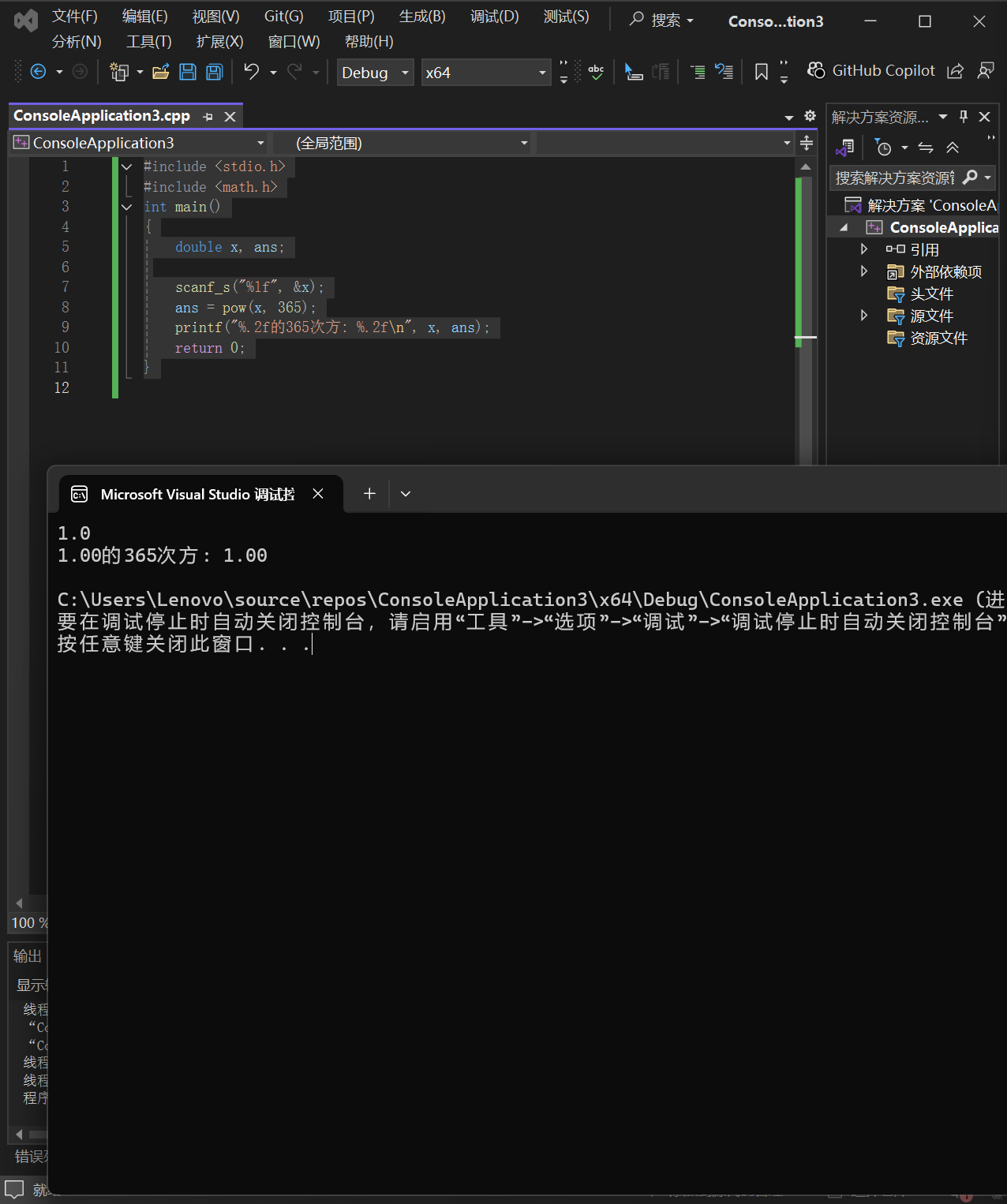
Task: Open the 全局范围 scope dropdown
Action: 402,143
